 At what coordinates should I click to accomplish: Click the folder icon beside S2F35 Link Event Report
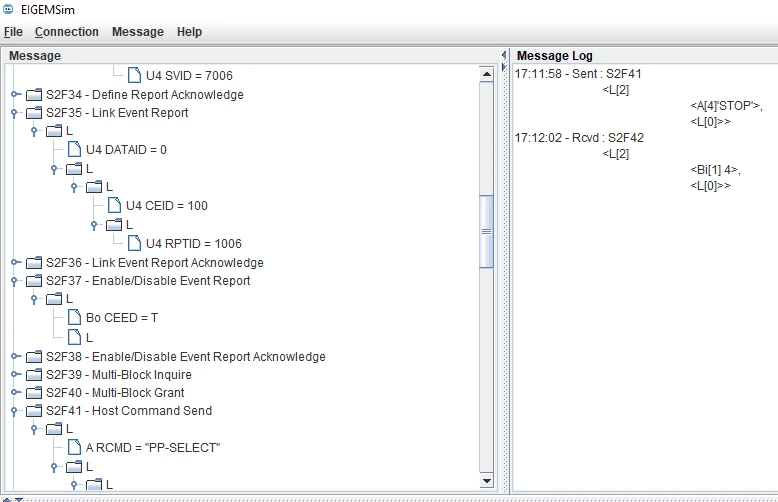[x=34, y=113]
